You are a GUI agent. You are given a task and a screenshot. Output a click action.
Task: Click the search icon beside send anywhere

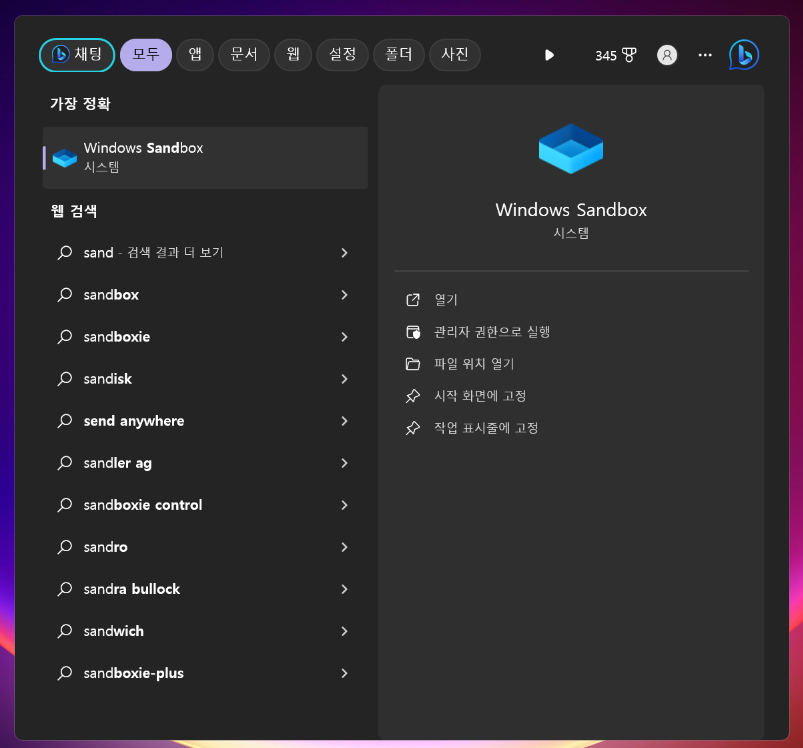tap(65, 421)
